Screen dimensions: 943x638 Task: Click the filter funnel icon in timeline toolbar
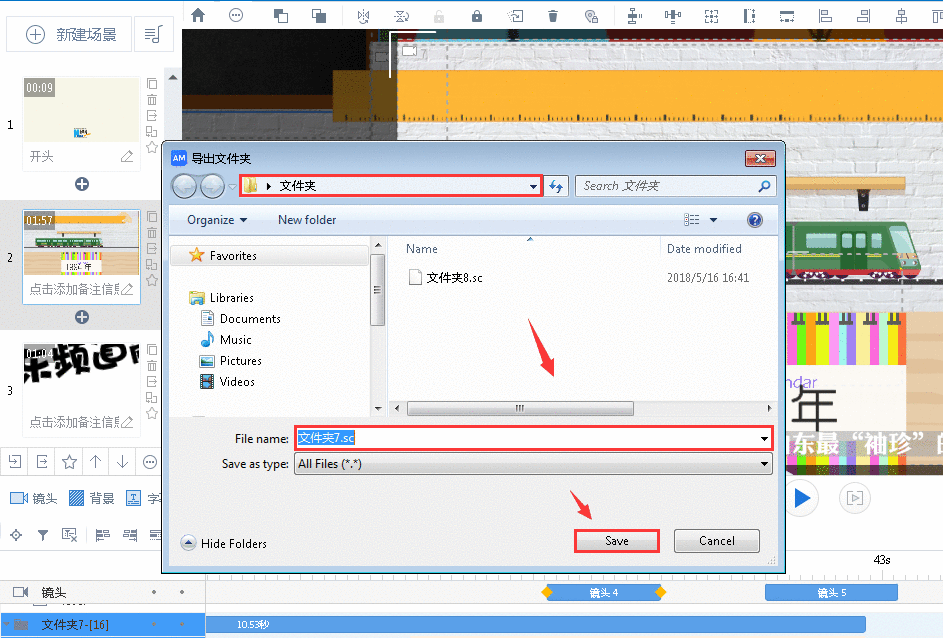click(43, 535)
